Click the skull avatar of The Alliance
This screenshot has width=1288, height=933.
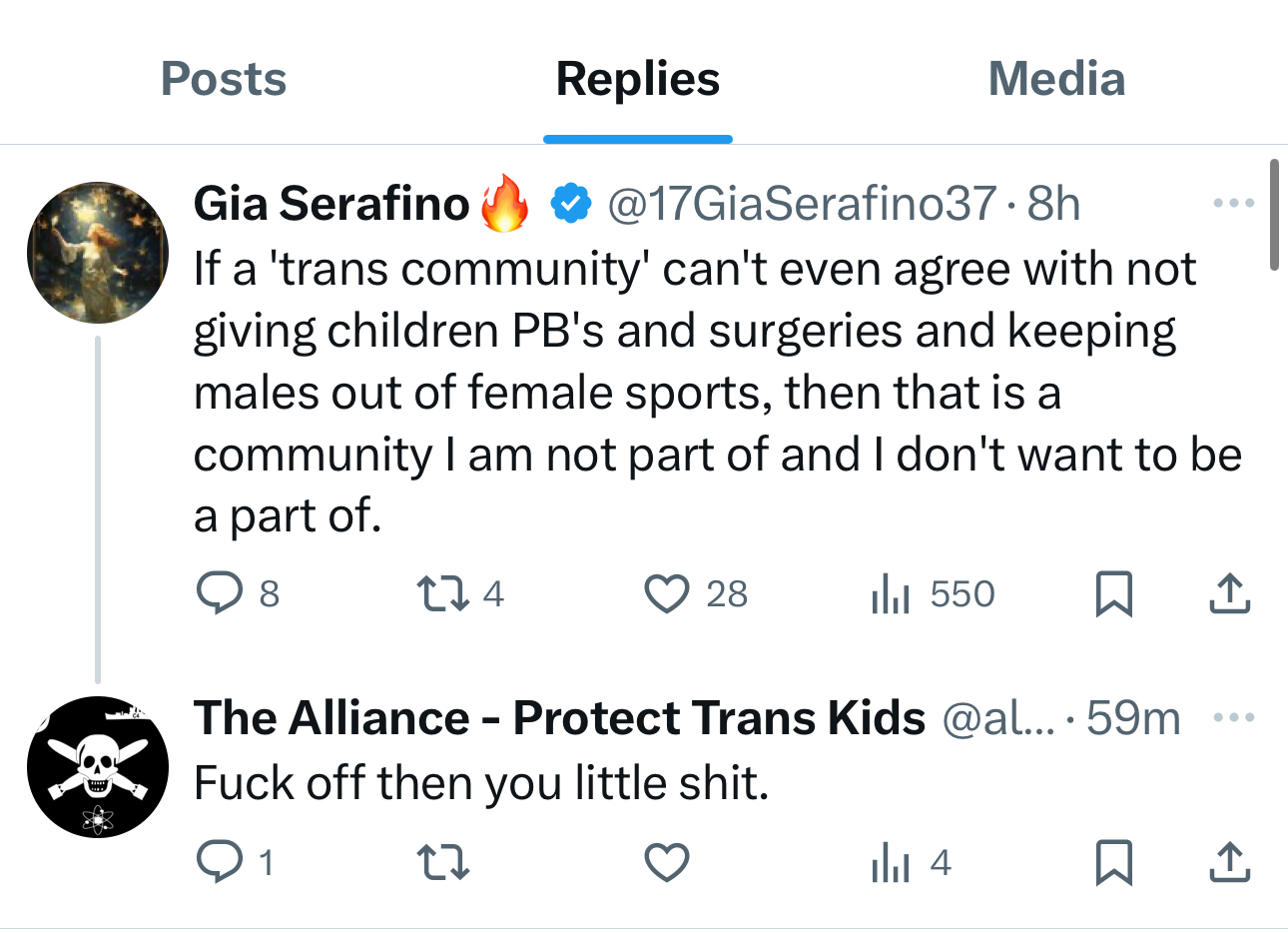(98, 766)
